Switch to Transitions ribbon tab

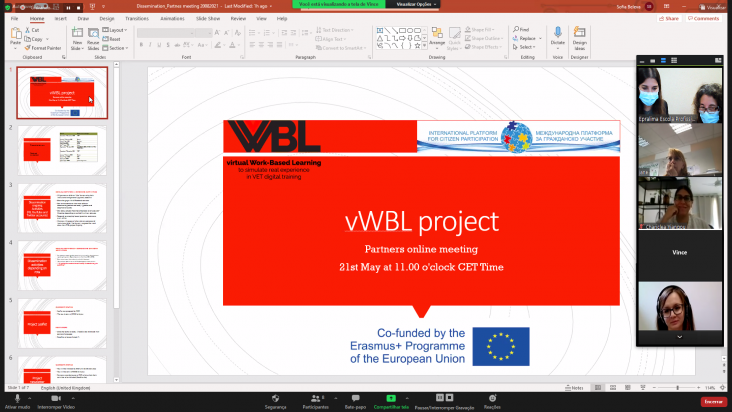137,19
